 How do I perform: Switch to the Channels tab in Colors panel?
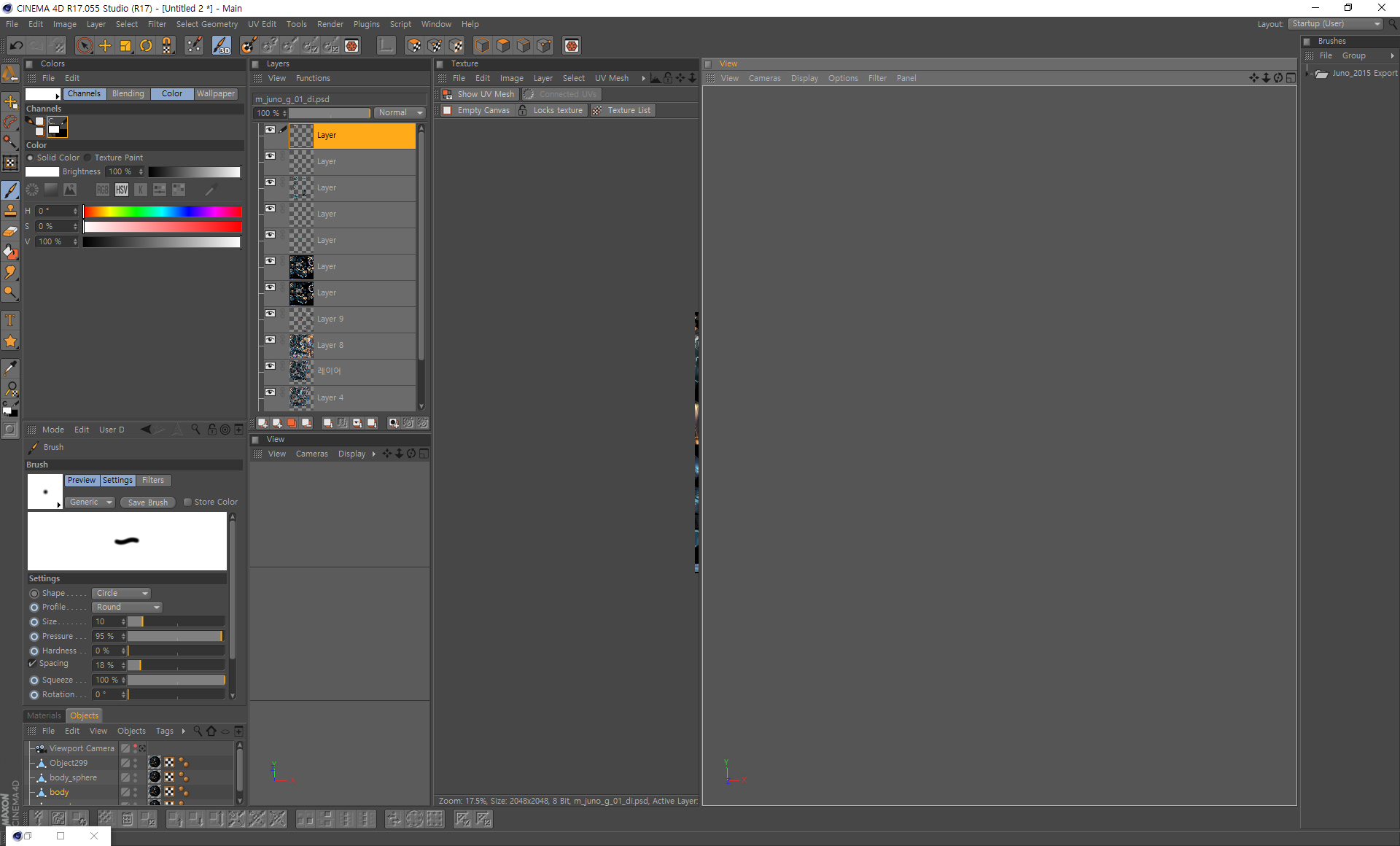[x=84, y=93]
